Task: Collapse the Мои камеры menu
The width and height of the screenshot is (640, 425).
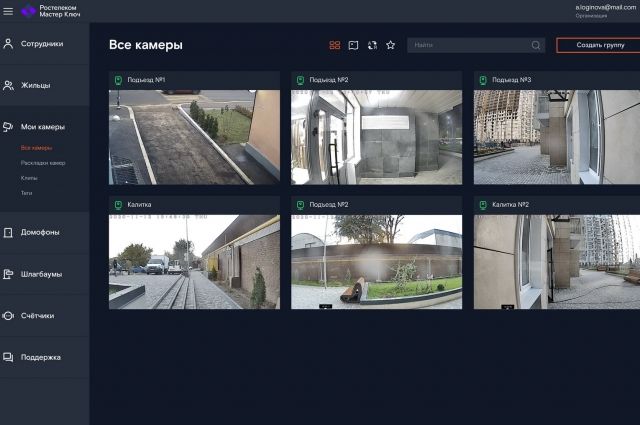Action: point(44,127)
